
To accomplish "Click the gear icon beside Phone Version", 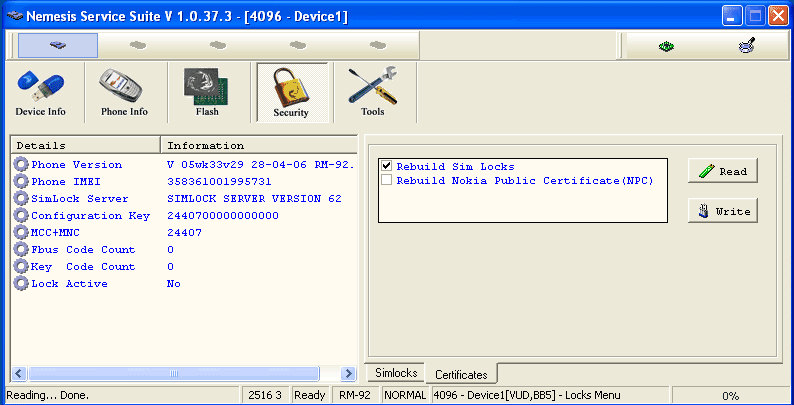I will tap(21, 165).
